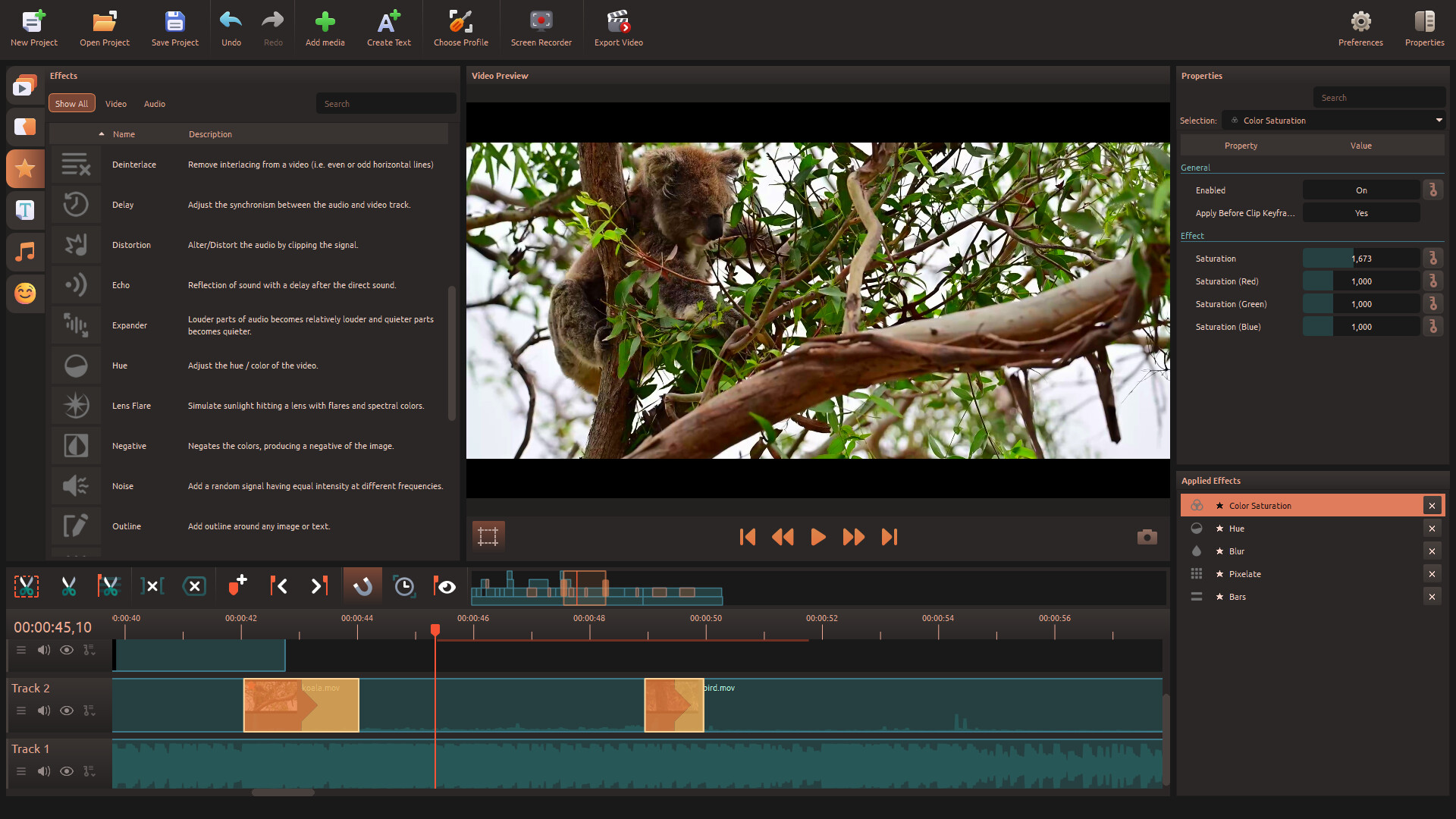Select the razor cut tool in timeline toolbar

click(x=68, y=586)
